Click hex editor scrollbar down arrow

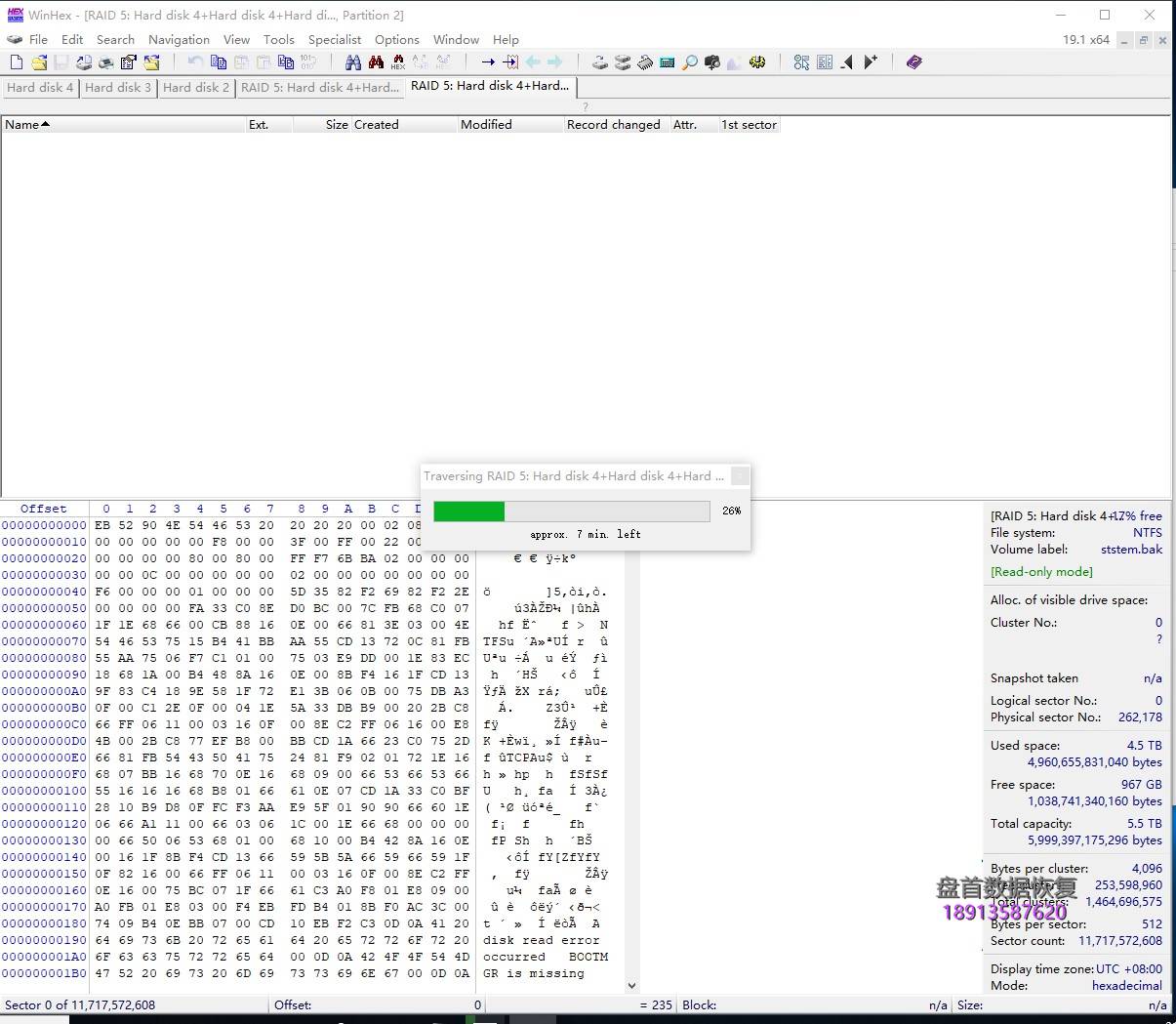tap(631, 986)
